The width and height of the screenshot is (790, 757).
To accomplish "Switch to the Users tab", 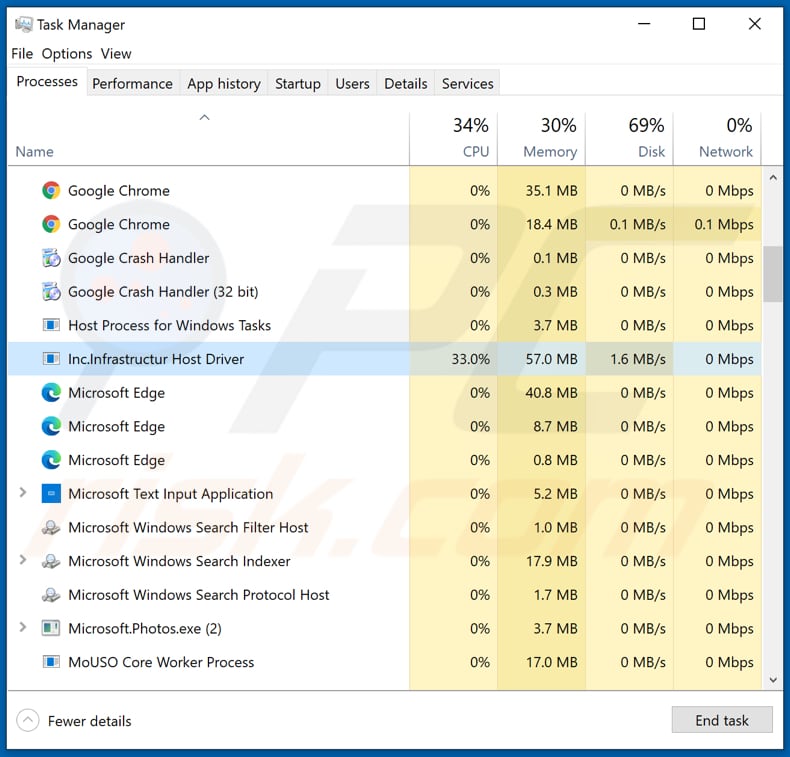I will [352, 84].
